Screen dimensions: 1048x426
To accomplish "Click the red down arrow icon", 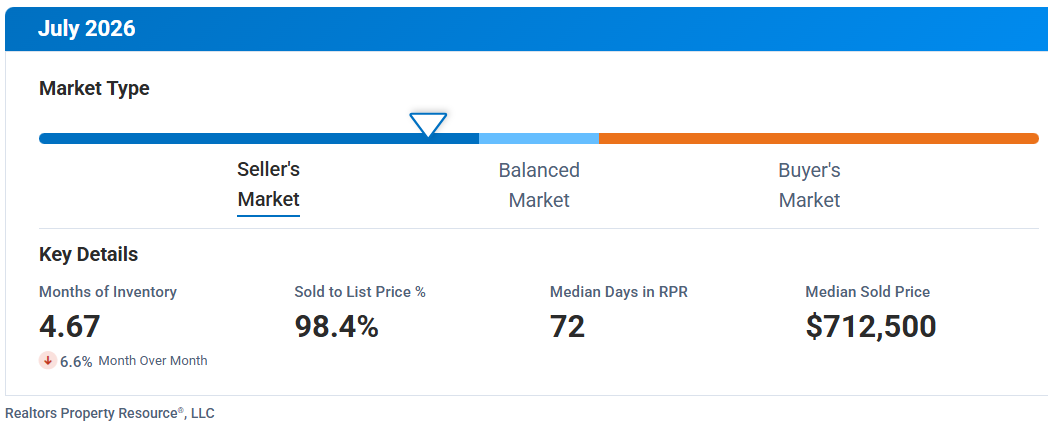I will coord(47,360).
